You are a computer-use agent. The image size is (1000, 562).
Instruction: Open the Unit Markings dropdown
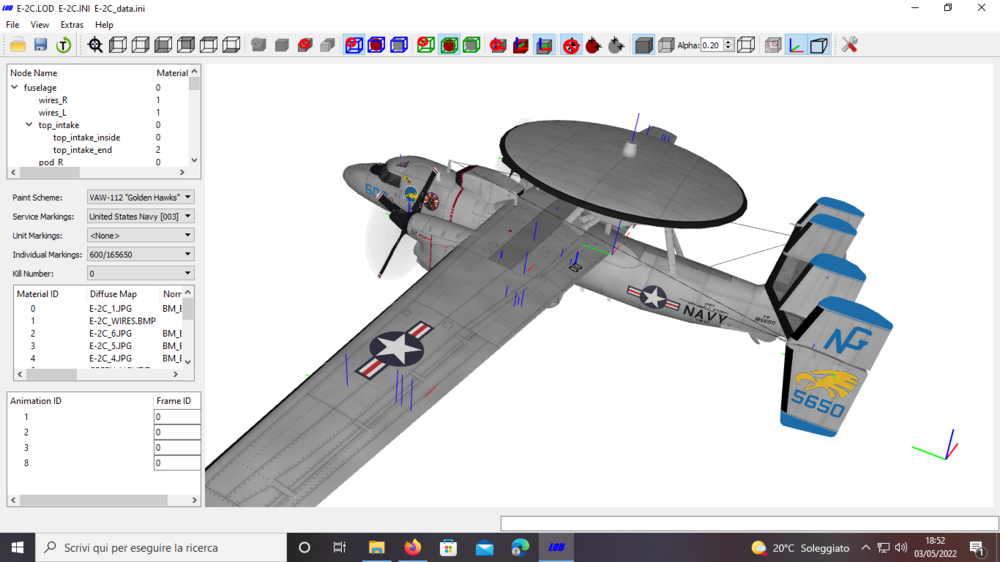click(x=140, y=235)
